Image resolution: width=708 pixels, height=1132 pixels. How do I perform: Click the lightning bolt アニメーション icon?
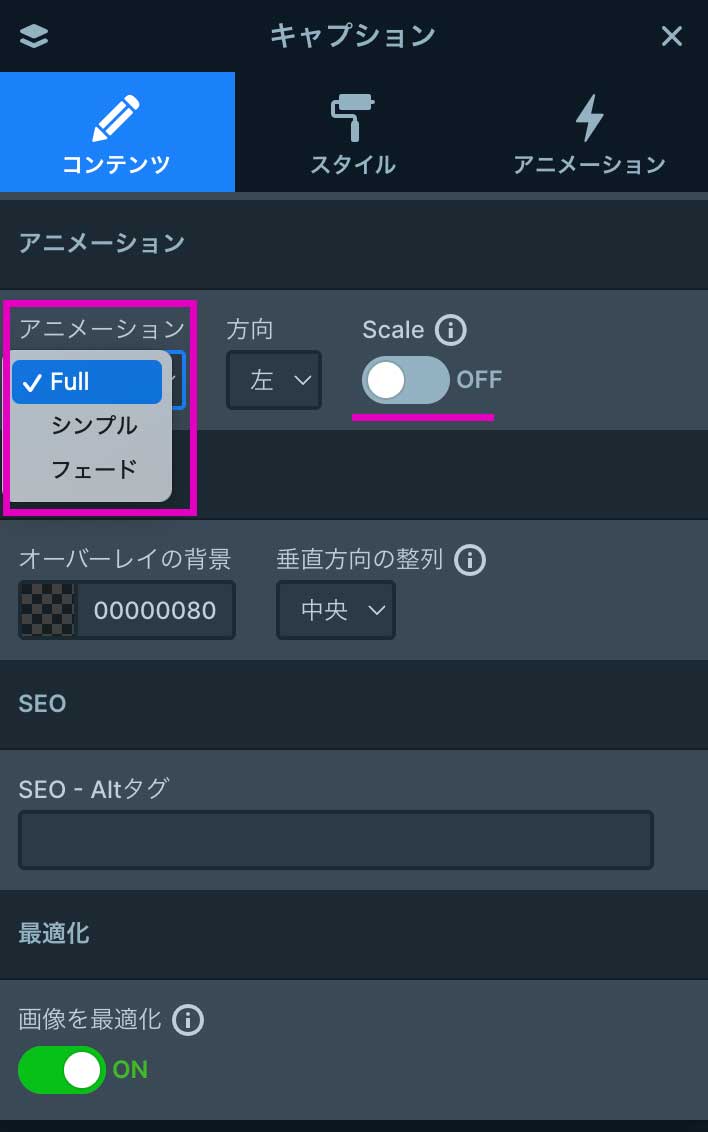[589, 119]
